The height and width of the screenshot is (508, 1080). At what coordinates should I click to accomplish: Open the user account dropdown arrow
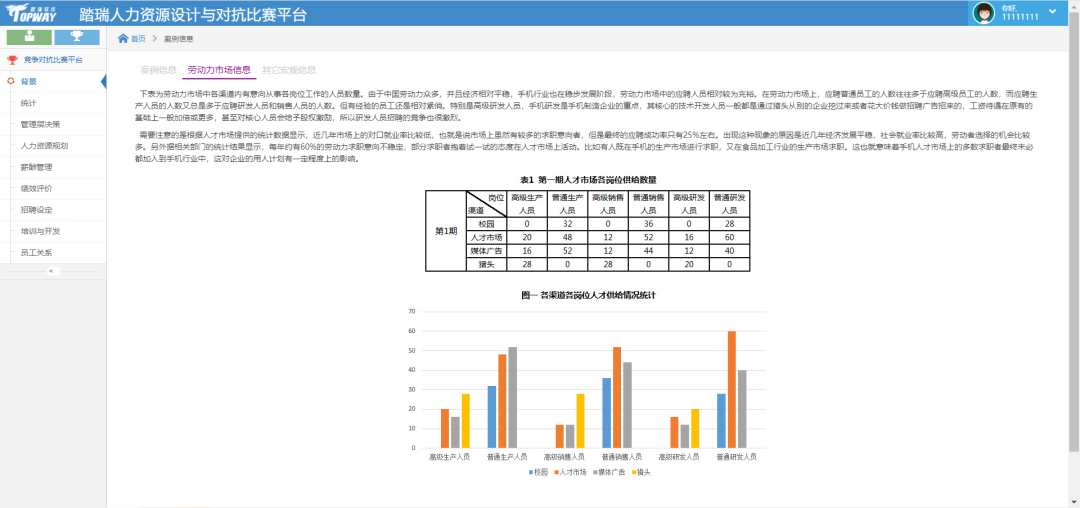1053,9
